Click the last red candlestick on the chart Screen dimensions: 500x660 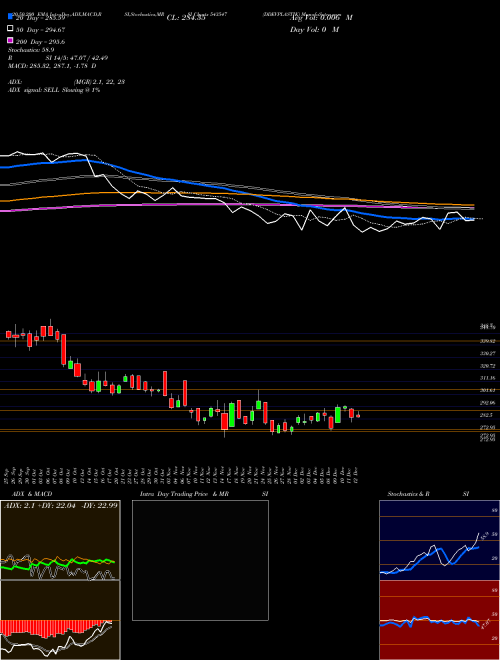pyautogui.click(x=358, y=415)
